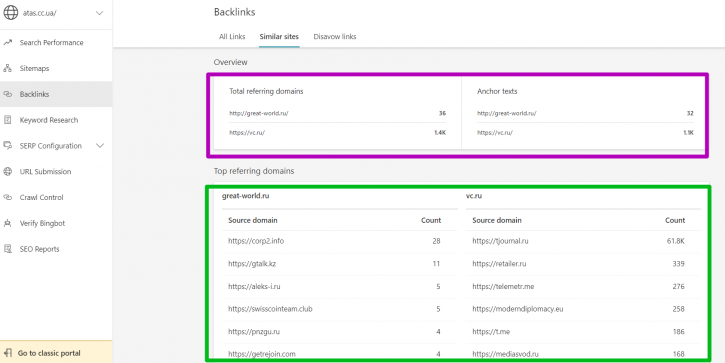Click https://moderndiplomacy.eu source domain
The height and width of the screenshot is (363, 725).
(518, 308)
